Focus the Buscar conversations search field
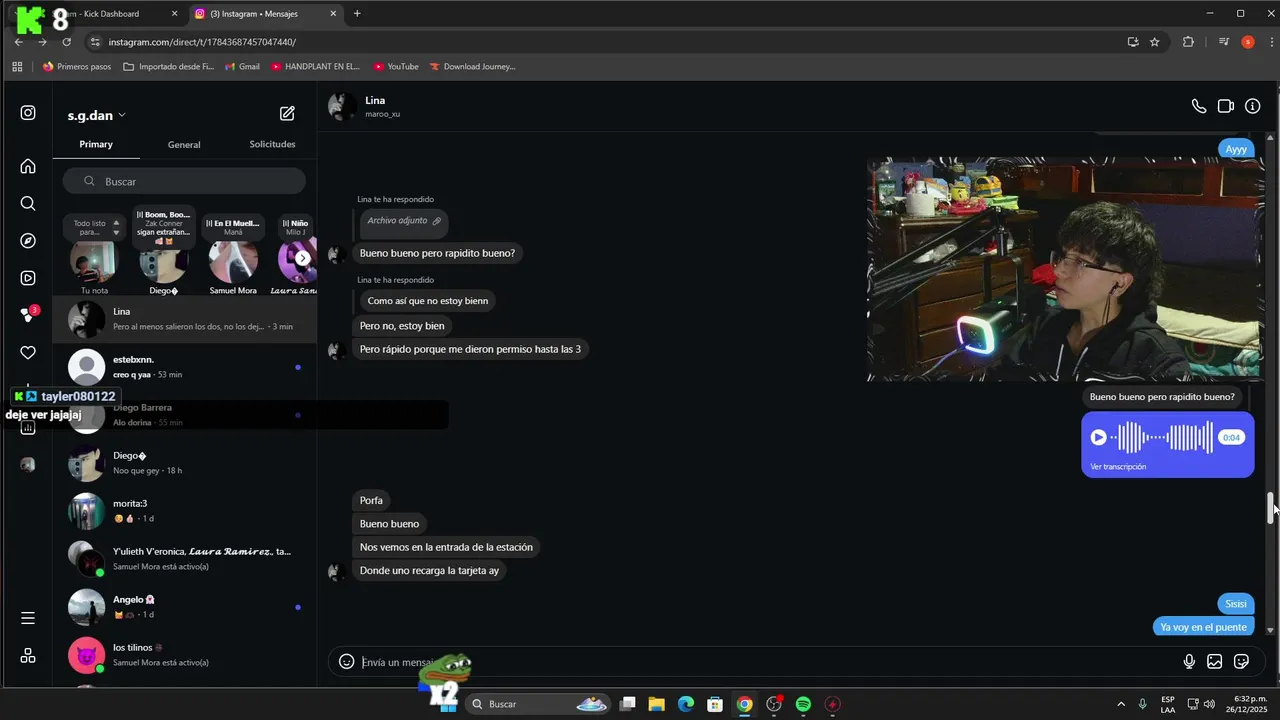1280x720 pixels. point(184,181)
